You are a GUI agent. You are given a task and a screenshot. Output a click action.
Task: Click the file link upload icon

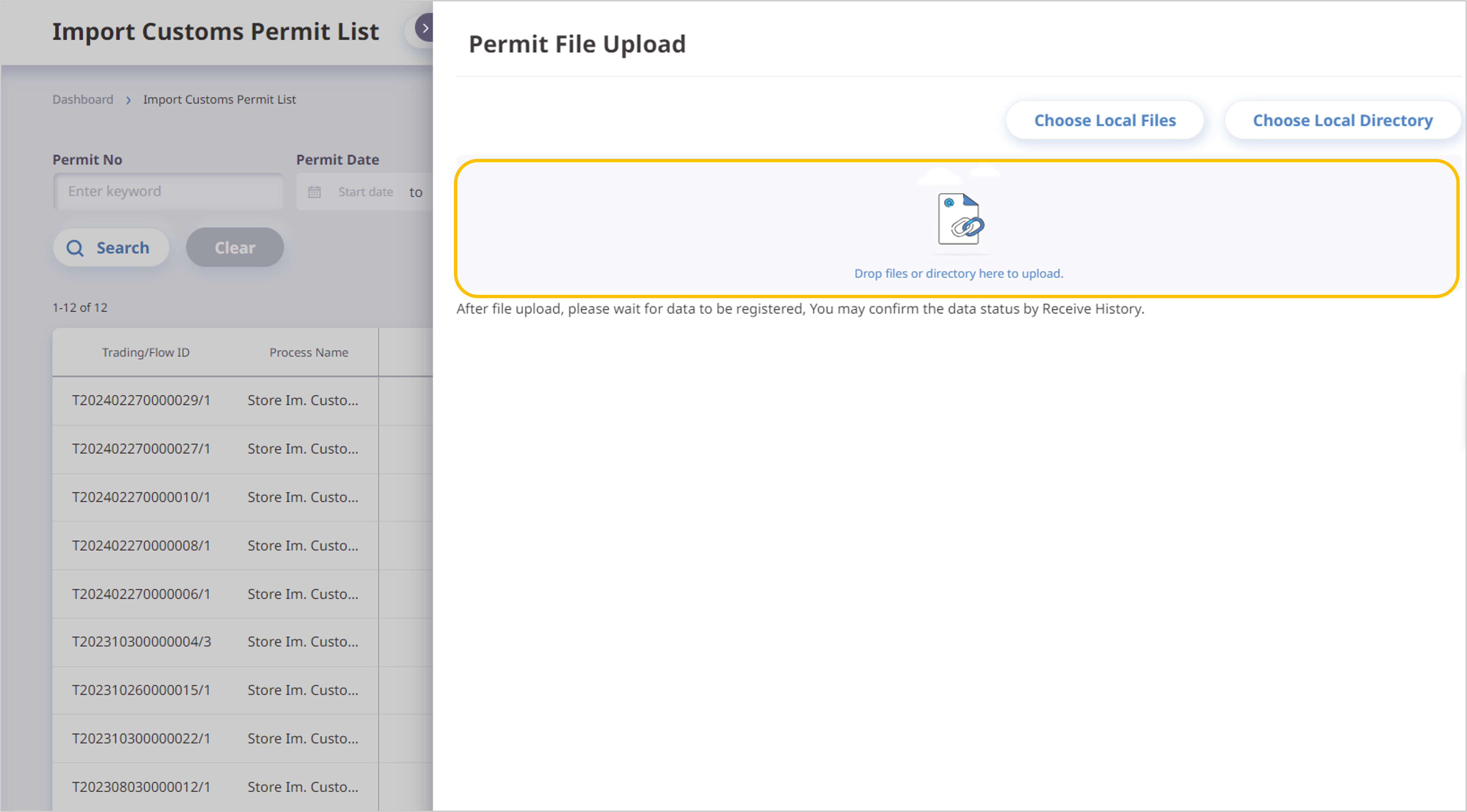(x=961, y=219)
